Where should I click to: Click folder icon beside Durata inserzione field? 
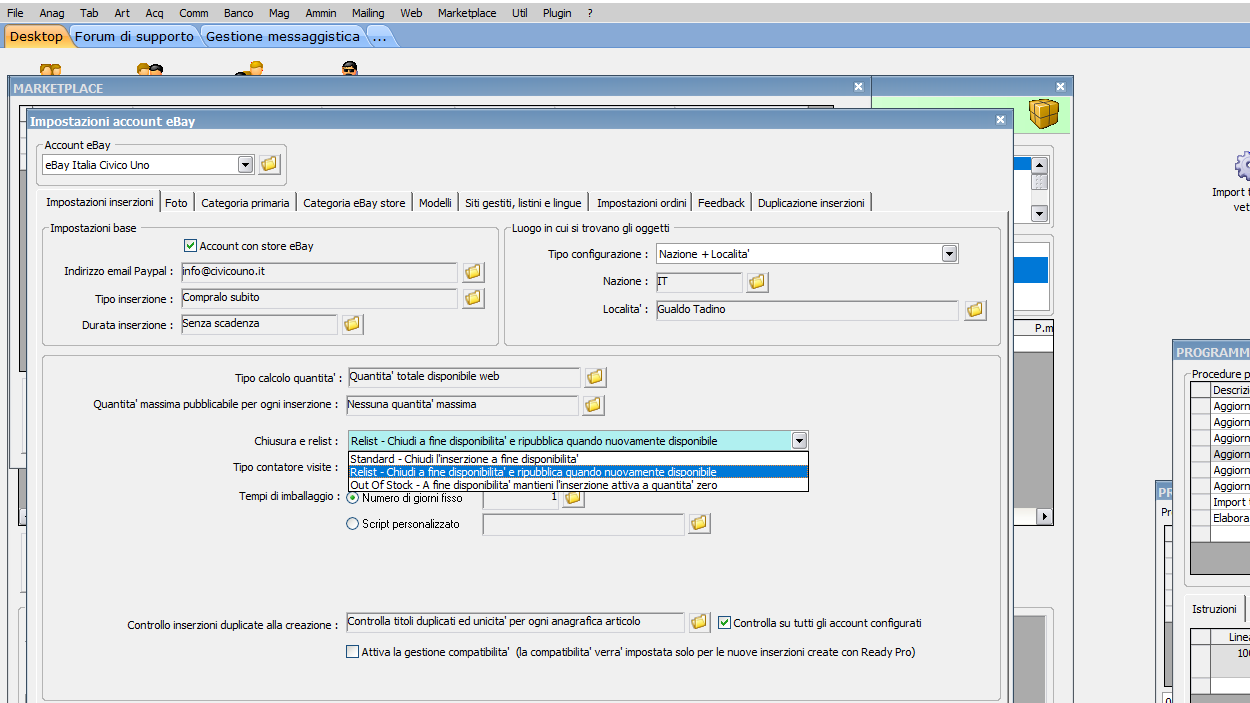click(352, 324)
